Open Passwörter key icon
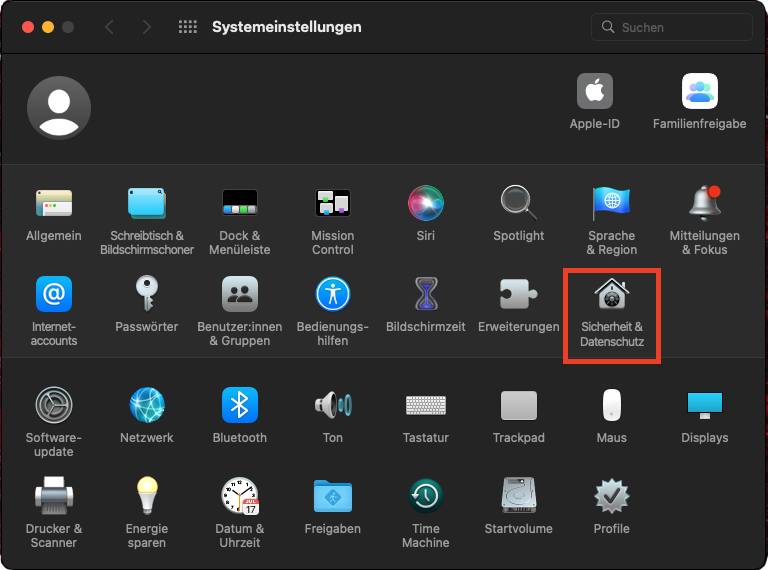The width and height of the screenshot is (768, 570). click(x=147, y=294)
